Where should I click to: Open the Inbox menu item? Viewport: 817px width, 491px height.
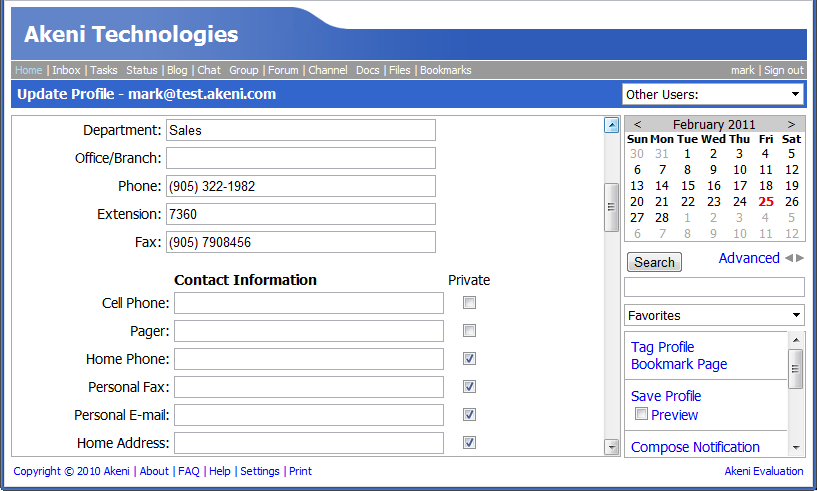tap(66, 70)
